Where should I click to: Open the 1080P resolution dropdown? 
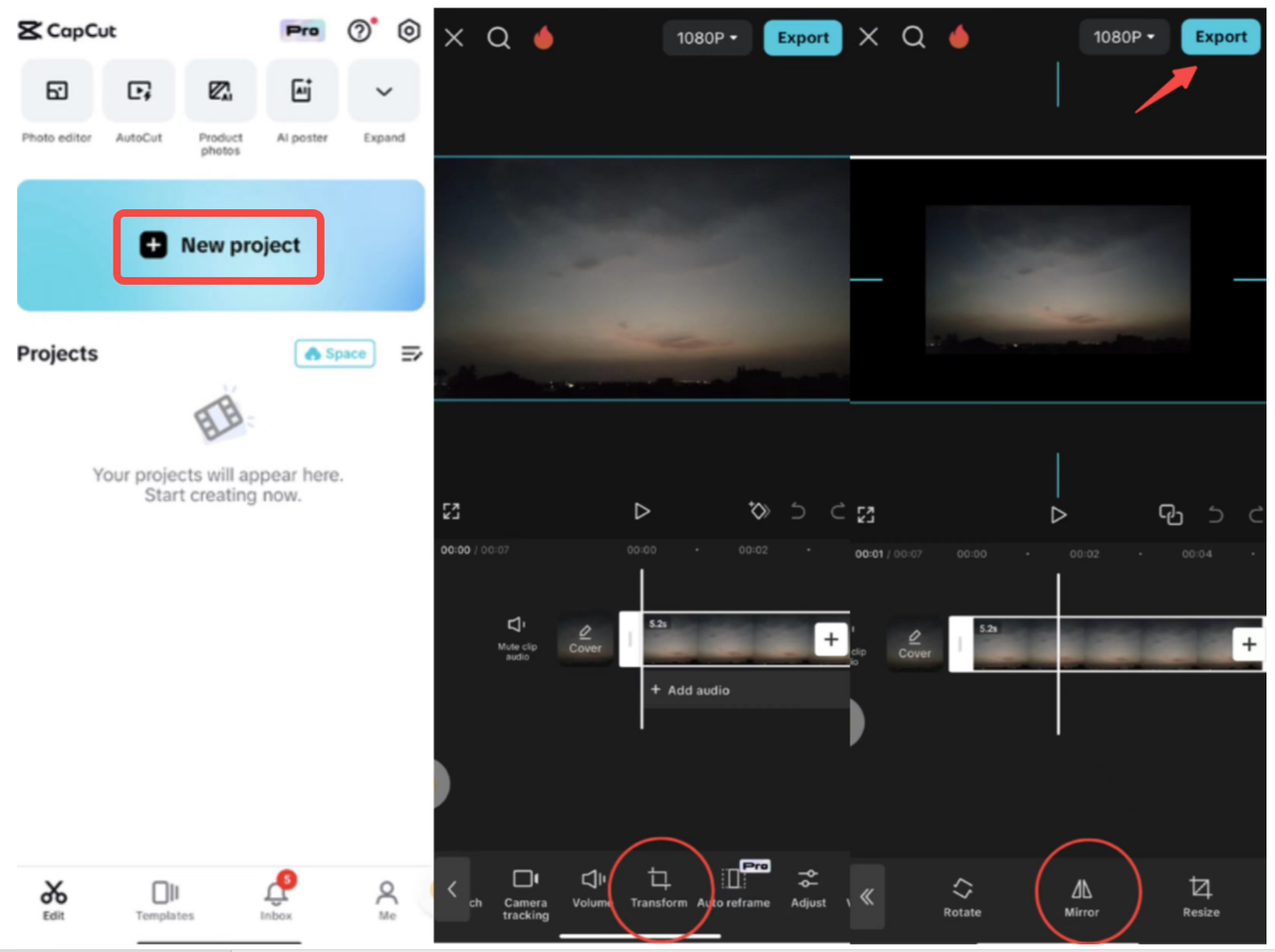707,37
